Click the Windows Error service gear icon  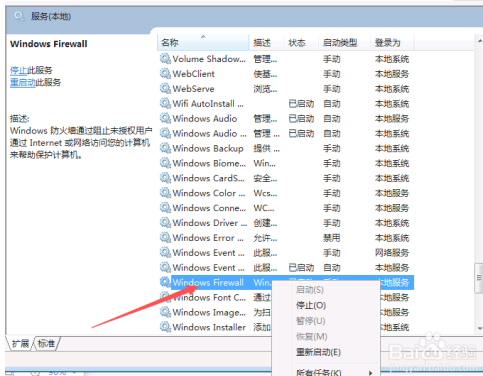tap(165, 237)
